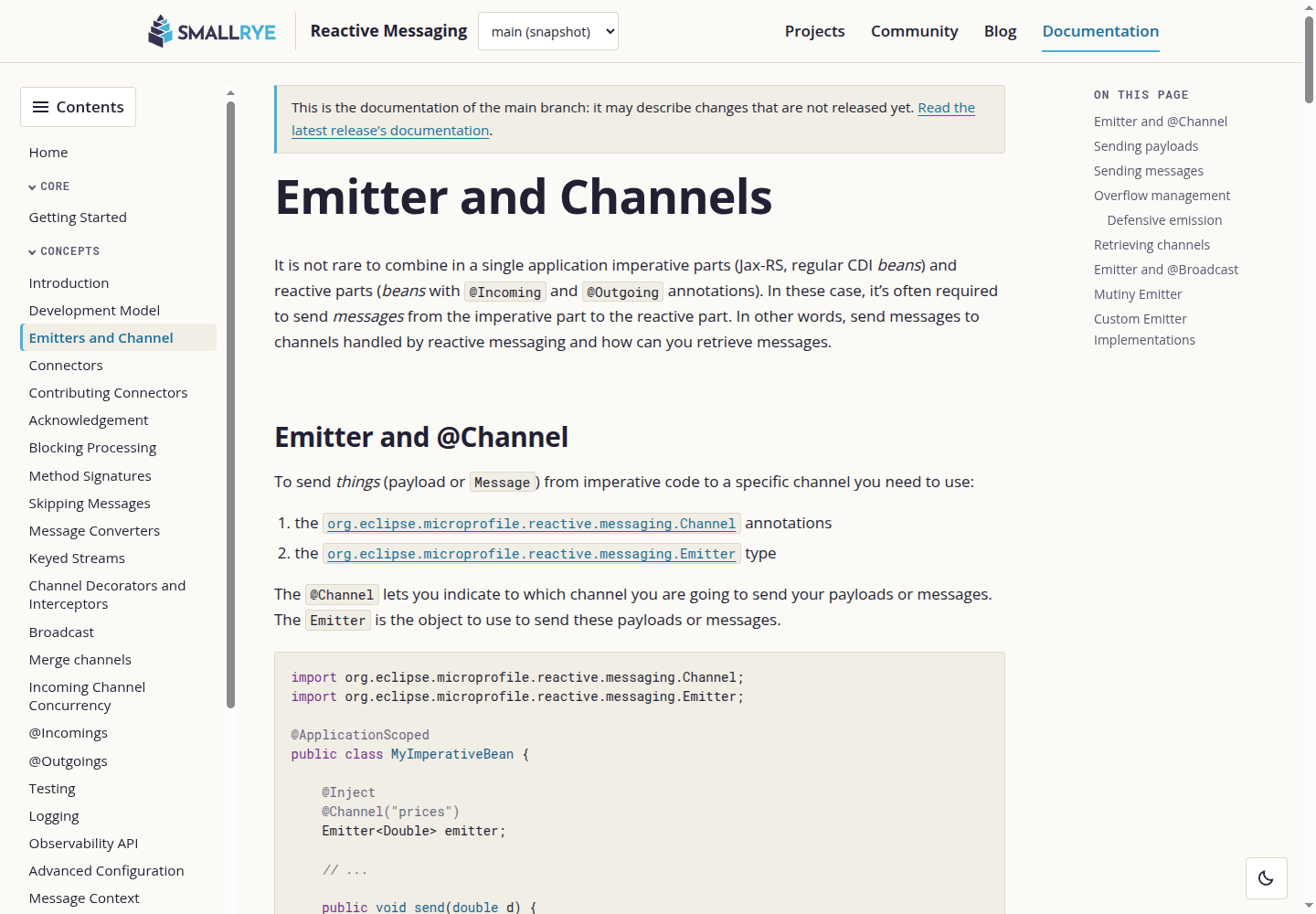Open the Connectors page

click(x=66, y=366)
